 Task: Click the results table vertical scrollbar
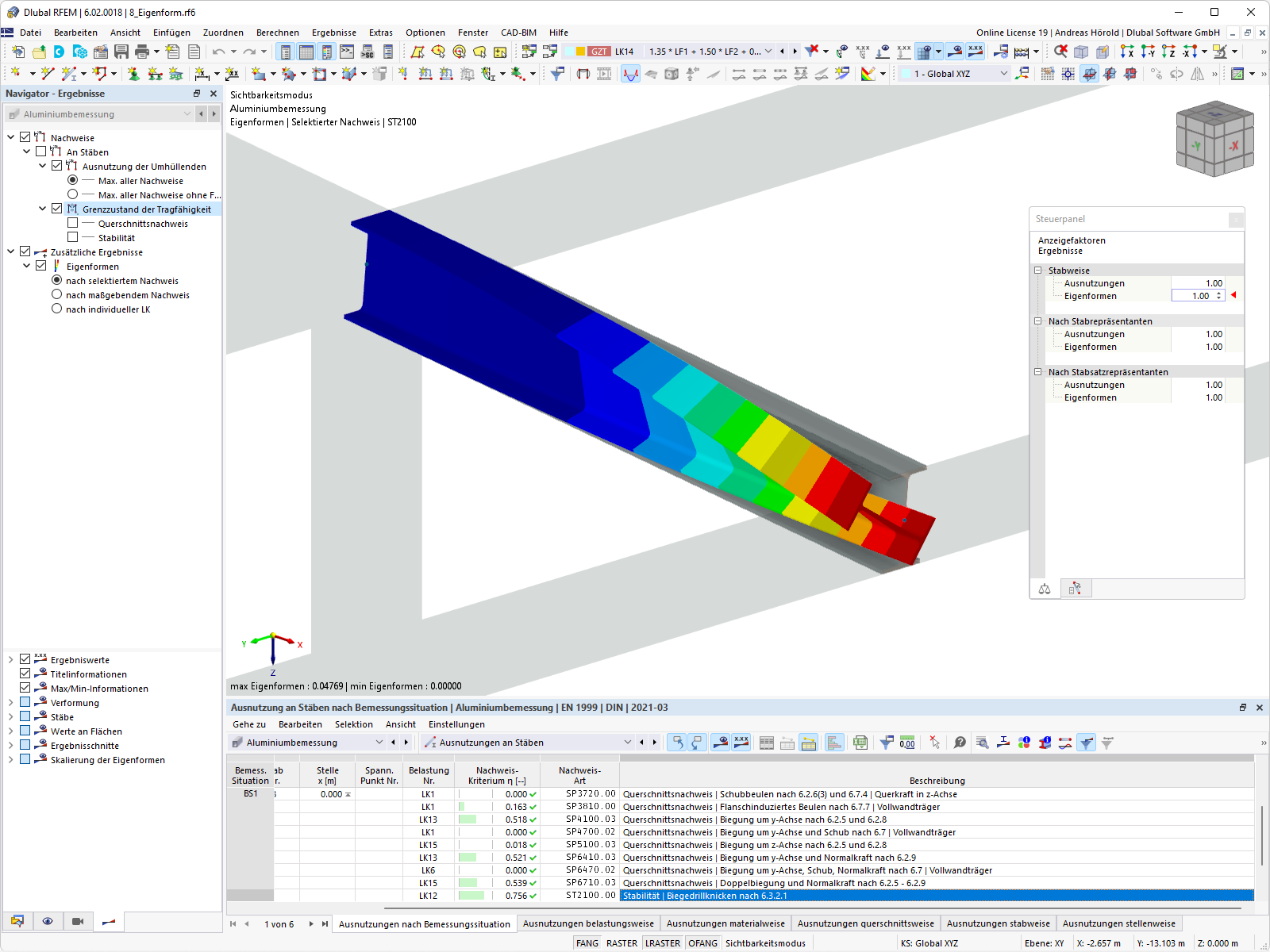[x=1261, y=836]
